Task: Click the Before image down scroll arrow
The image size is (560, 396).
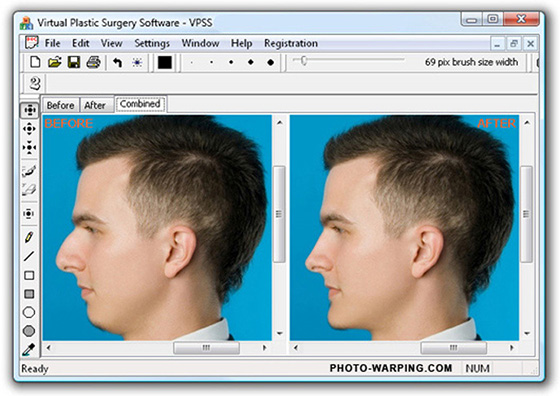Action: (280, 334)
